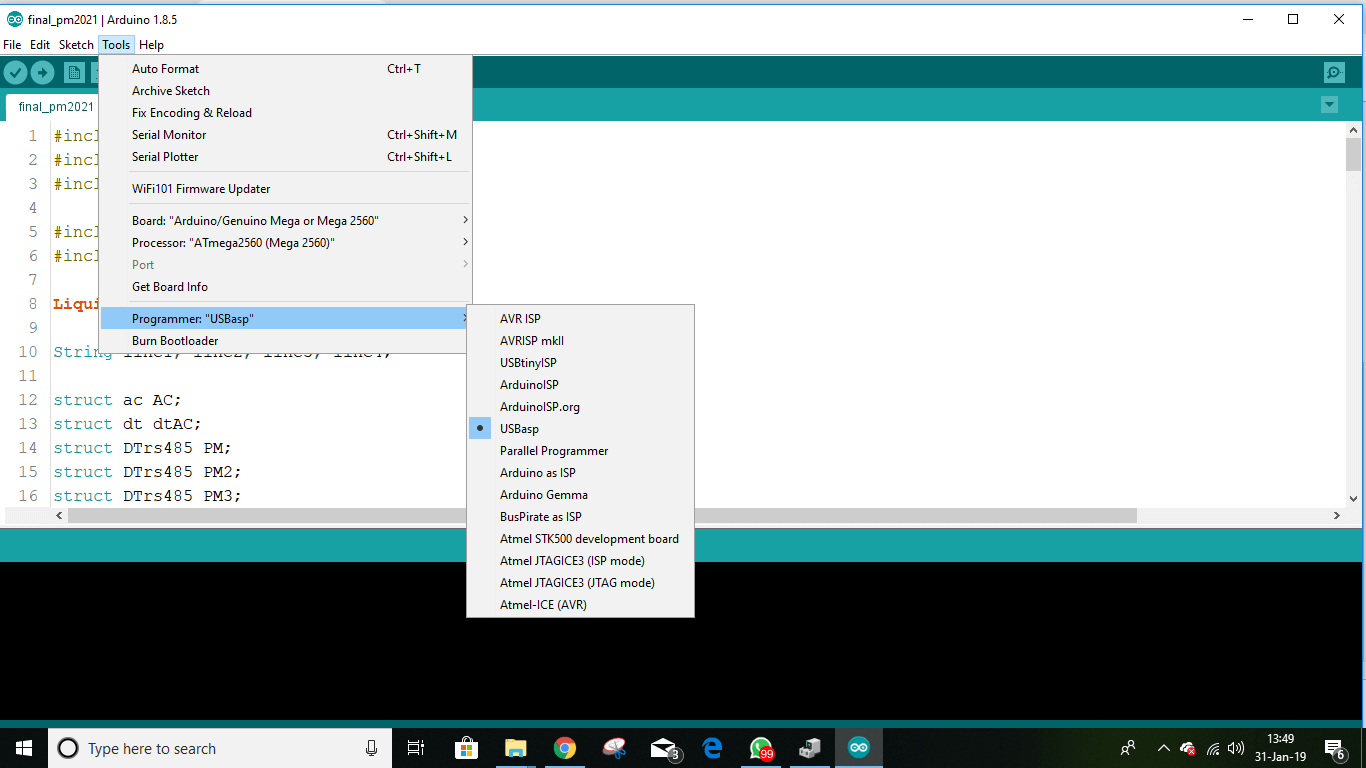Choose Auto Format from Tools menu
This screenshot has height=768, width=1366.
pos(285,69)
